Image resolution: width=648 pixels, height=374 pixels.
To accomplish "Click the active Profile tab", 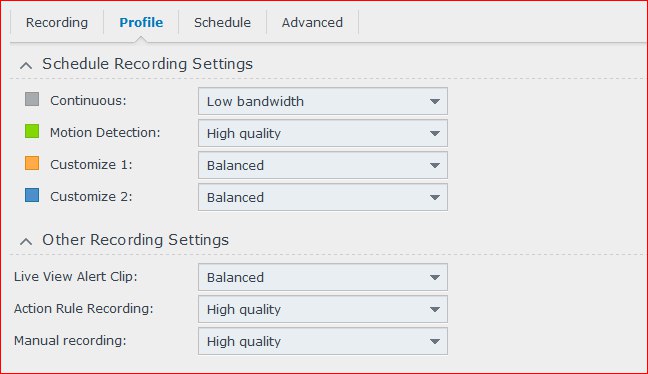I will coord(141,22).
